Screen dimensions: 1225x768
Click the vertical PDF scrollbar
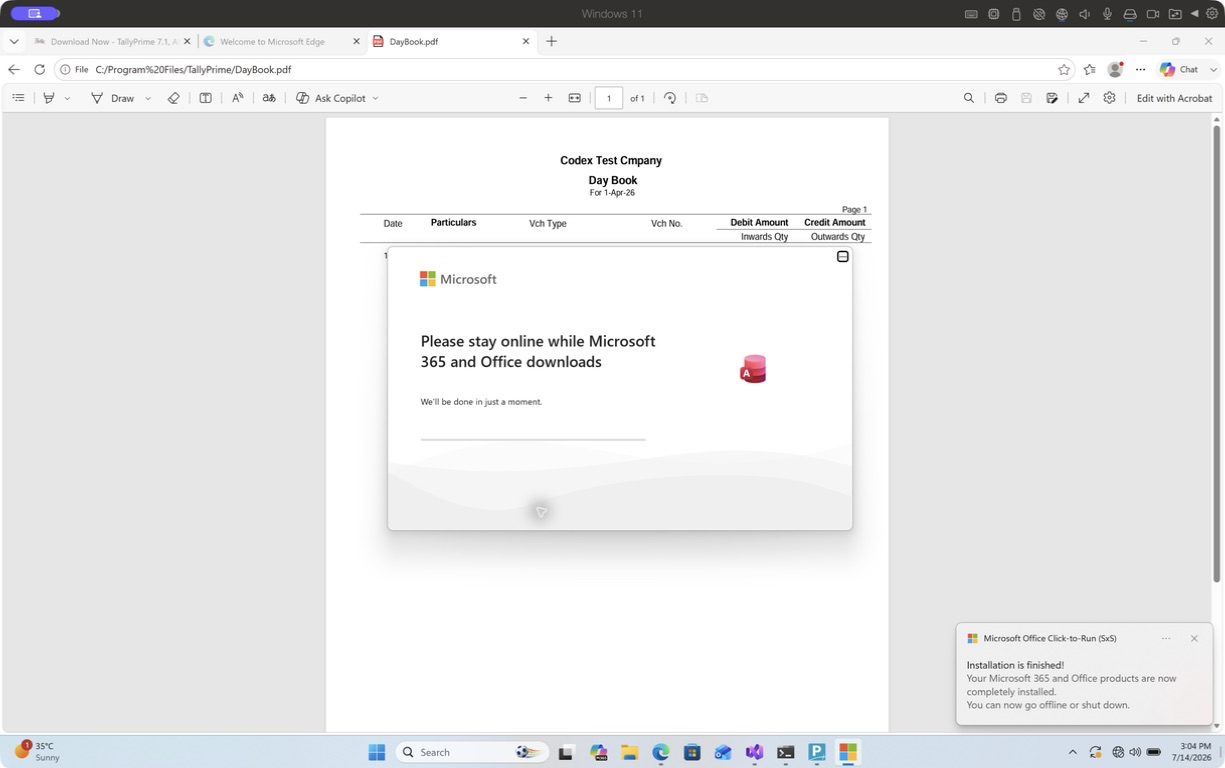[x=1216, y=353]
